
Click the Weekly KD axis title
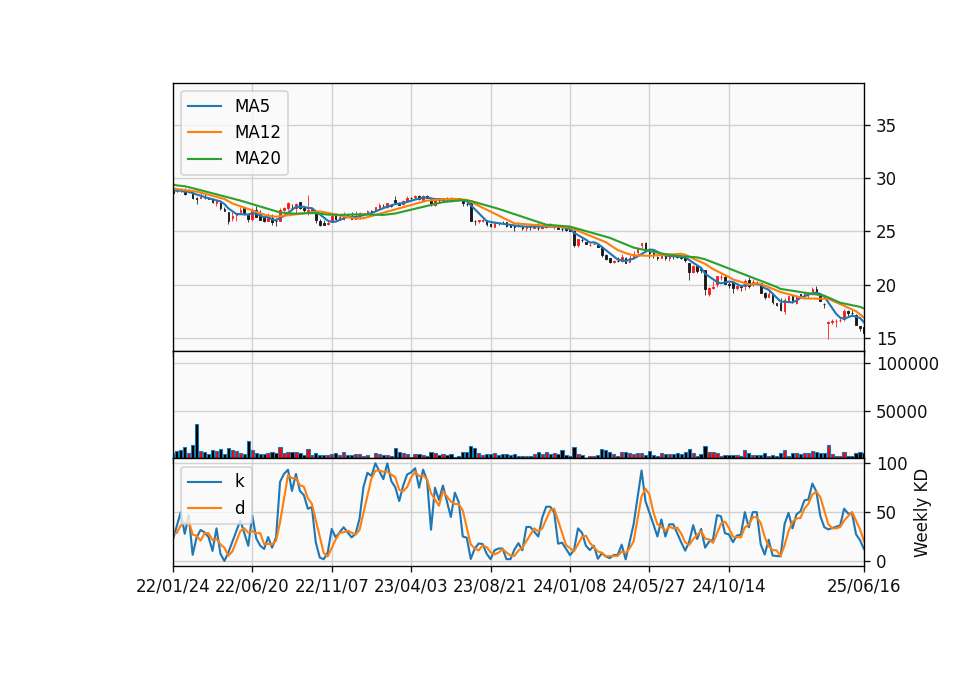[921, 514]
